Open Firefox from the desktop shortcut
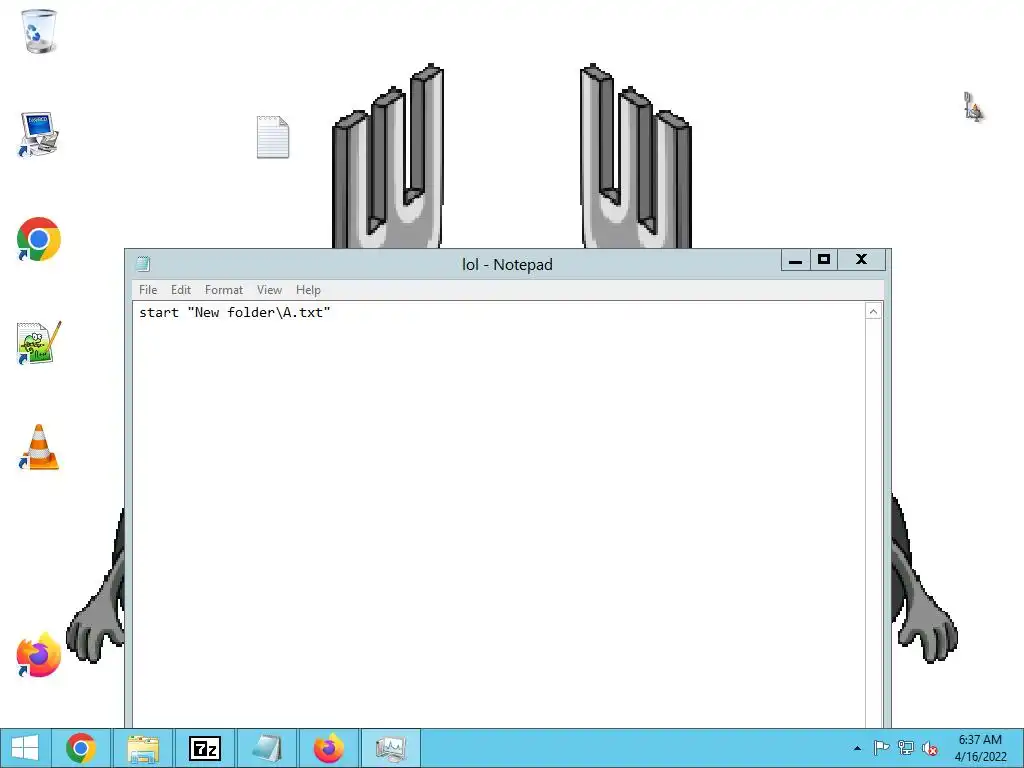Screen dimensions: 1024x768 point(39,655)
